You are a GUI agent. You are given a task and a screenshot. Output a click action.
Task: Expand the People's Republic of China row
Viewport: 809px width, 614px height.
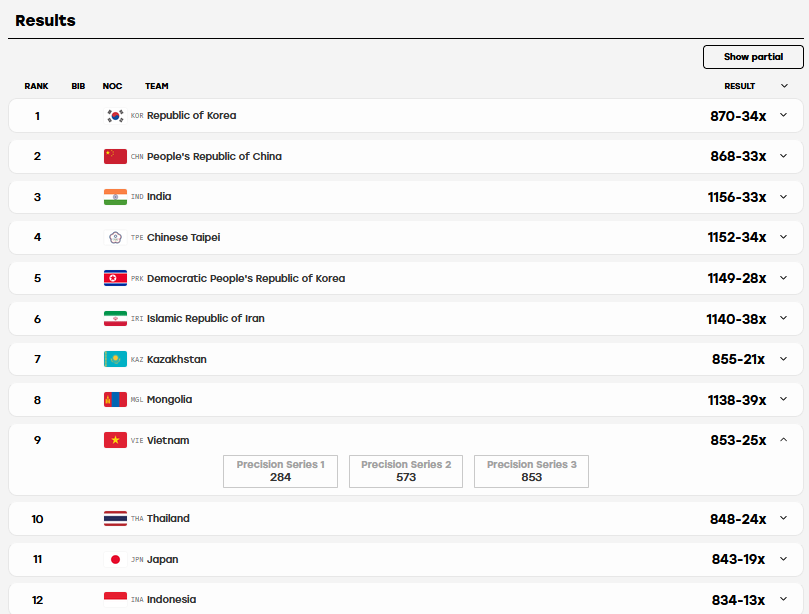point(783,156)
